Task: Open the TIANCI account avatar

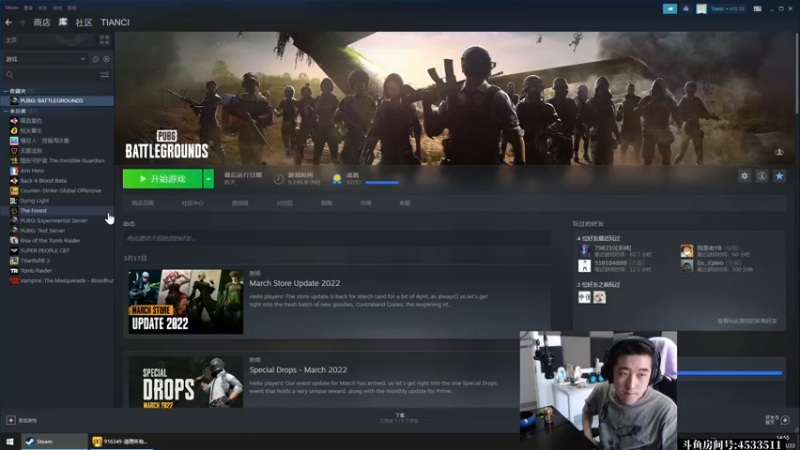Action: [x=702, y=9]
